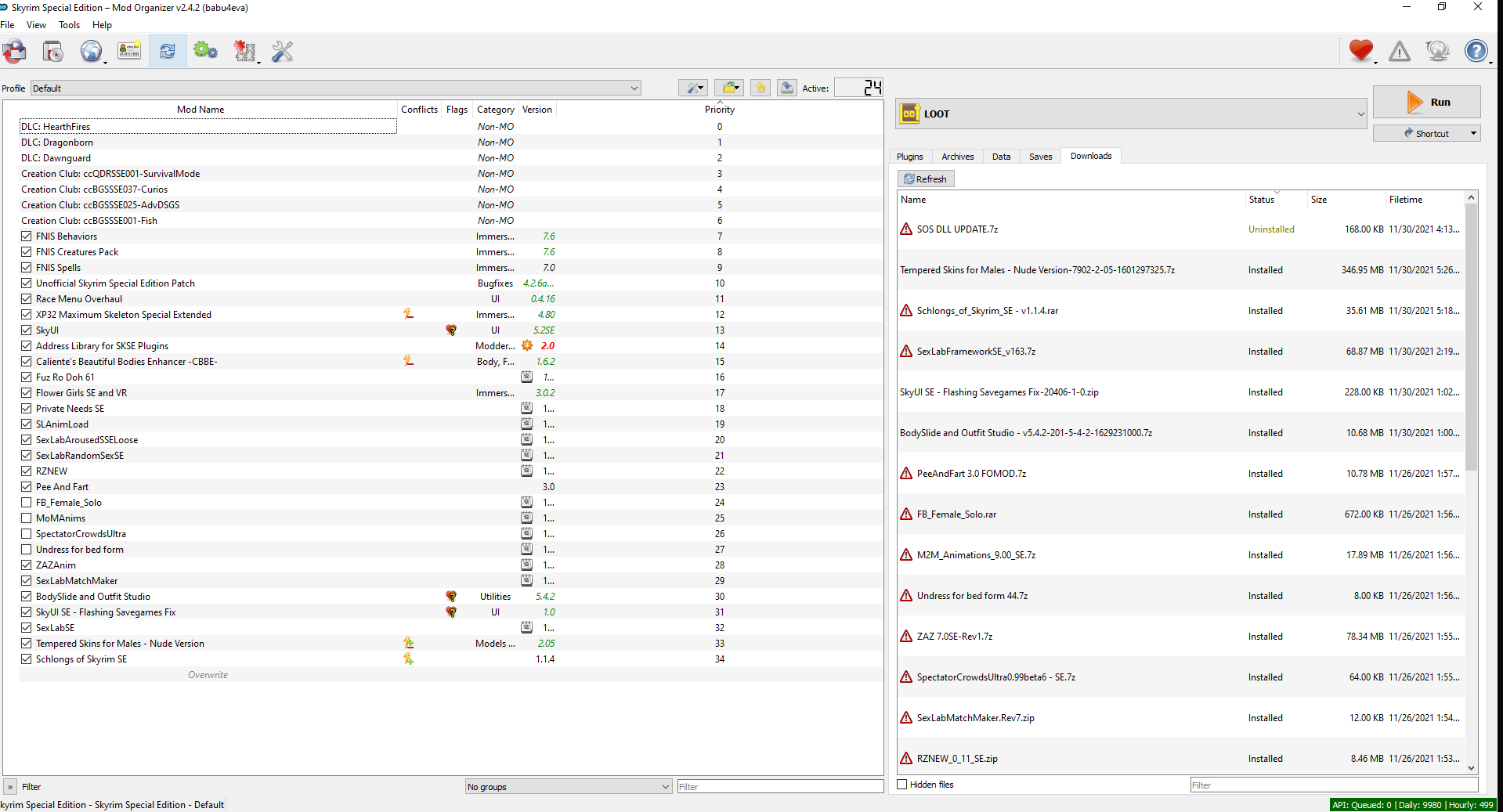Click the Run button
The width and height of the screenshot is (1503, 812).
[1426, 102]
